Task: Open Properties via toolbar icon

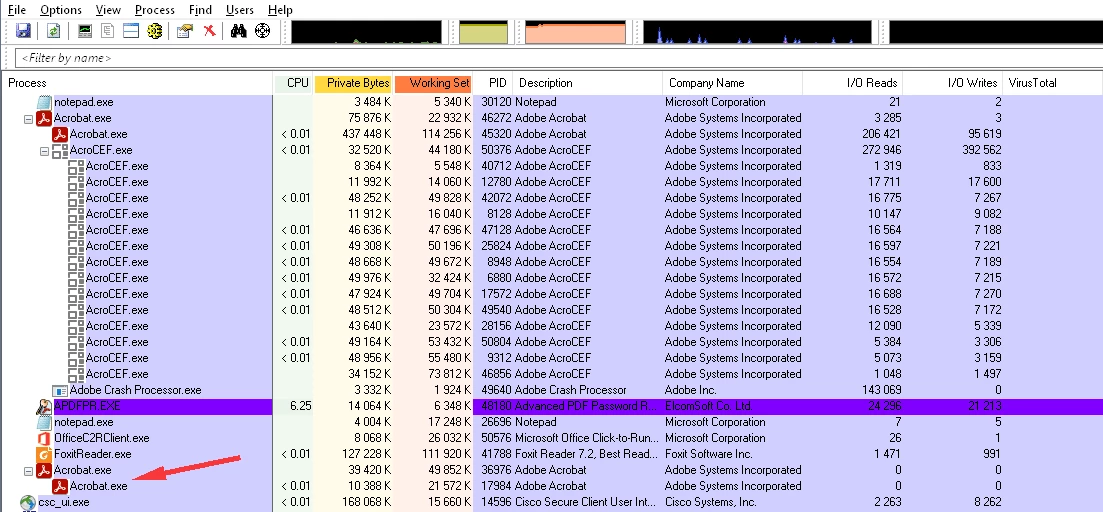Action: 185,31
